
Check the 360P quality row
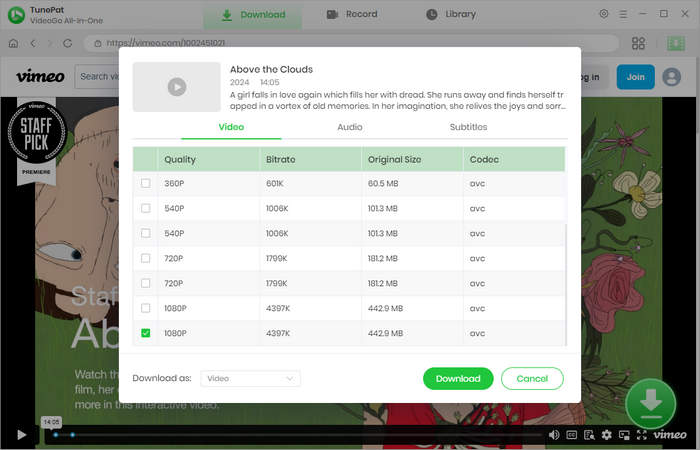click(x=146, y=183)
